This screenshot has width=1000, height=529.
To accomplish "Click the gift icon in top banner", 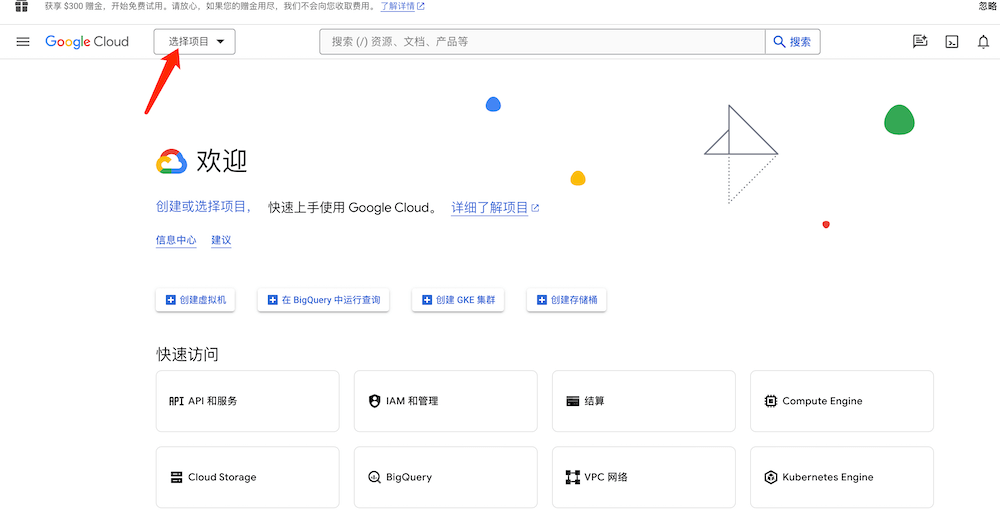I will pyautogui.click(x=21, y=6).
